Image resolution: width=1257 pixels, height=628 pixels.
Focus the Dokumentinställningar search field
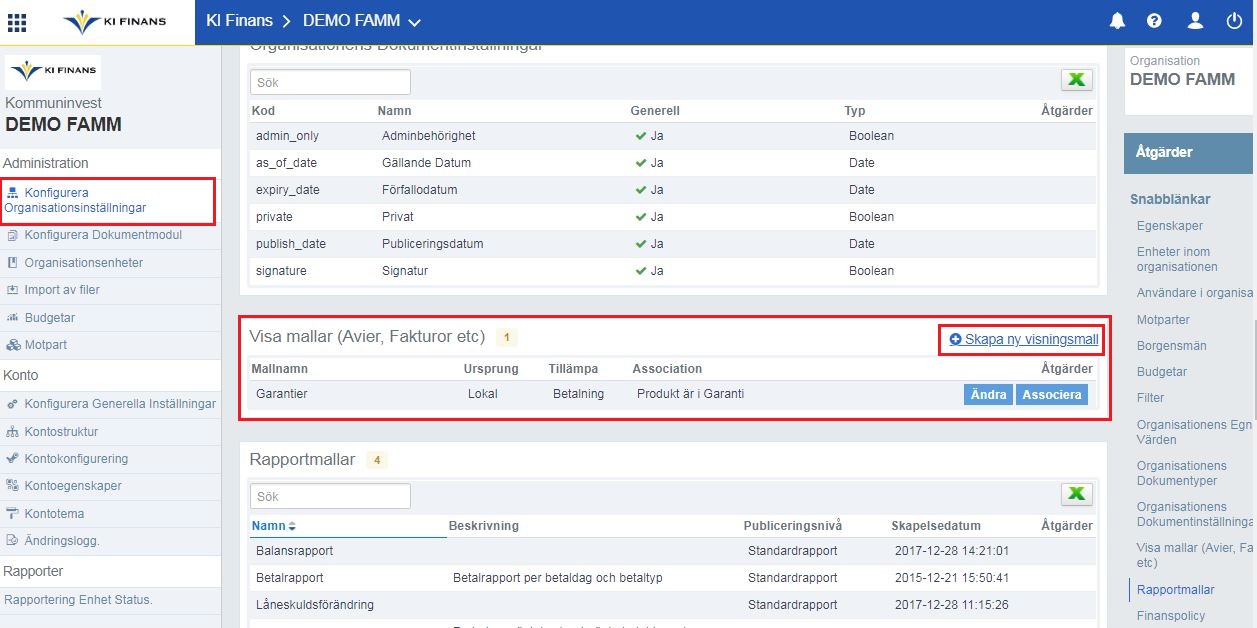330,82
